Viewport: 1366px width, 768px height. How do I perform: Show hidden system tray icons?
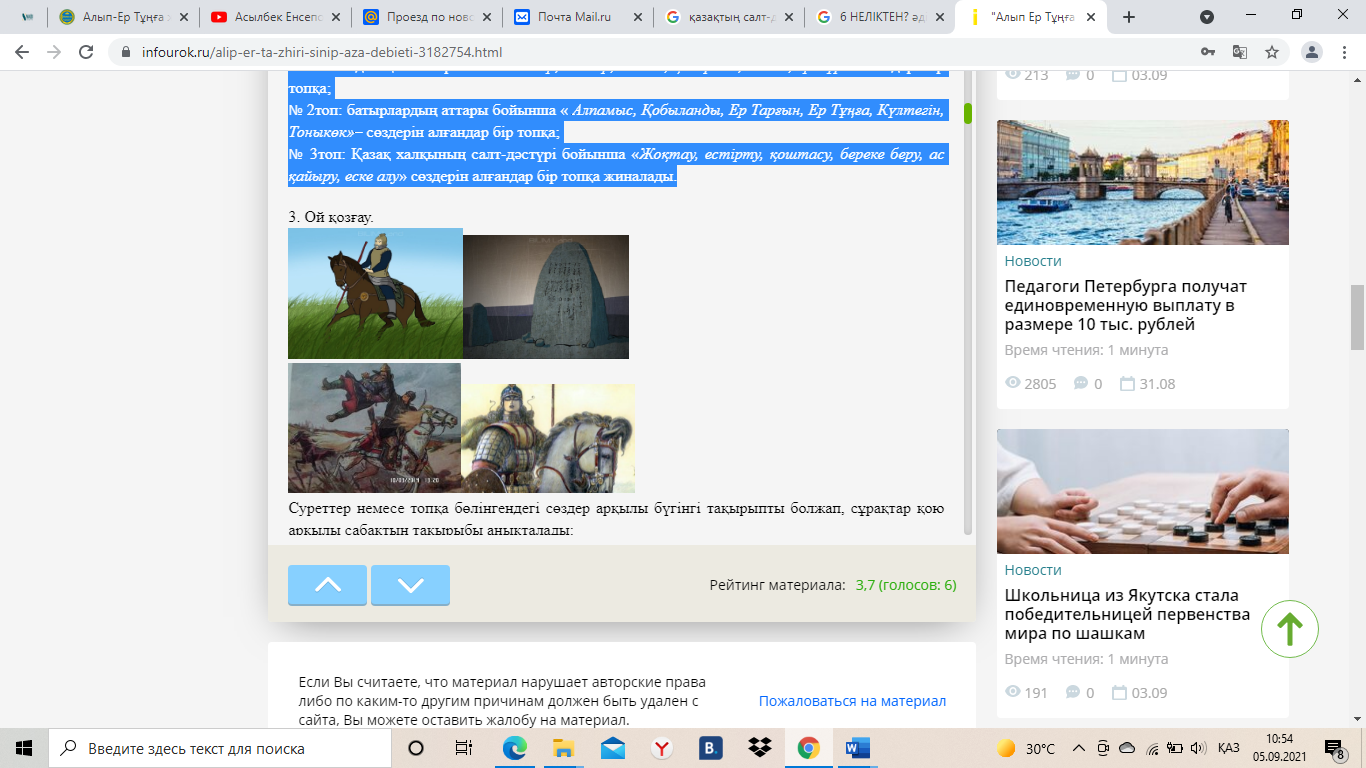(x=1079, y=748)
